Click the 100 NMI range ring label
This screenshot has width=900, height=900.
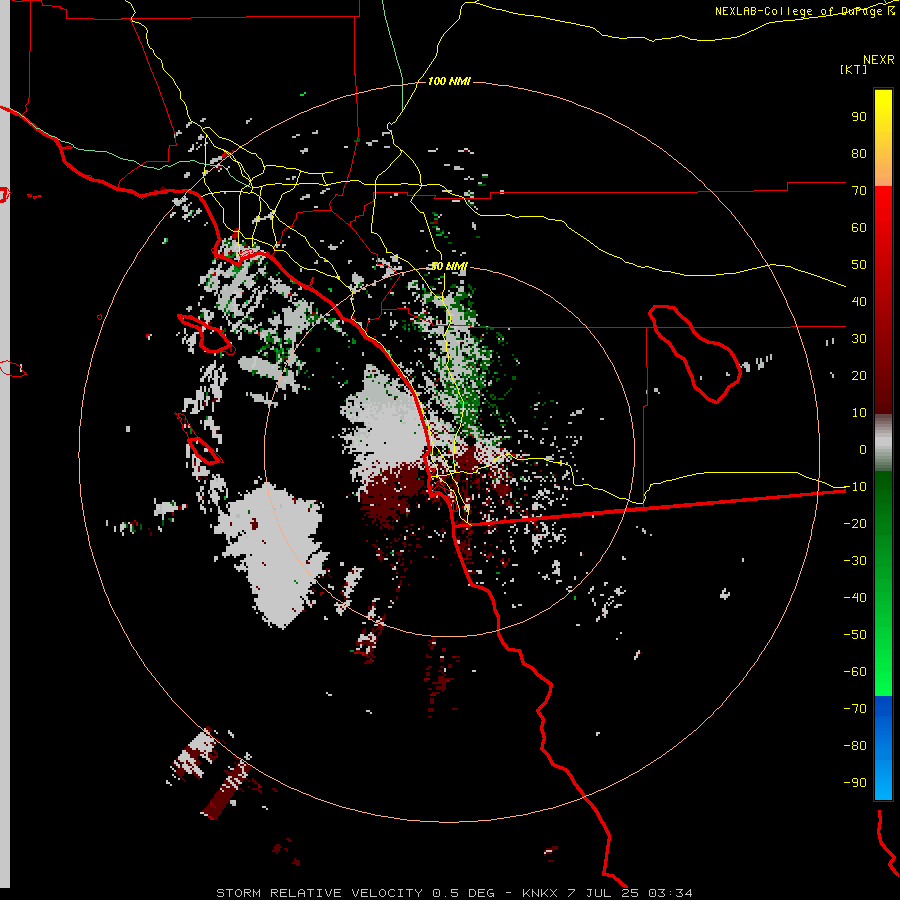(449, 81)
